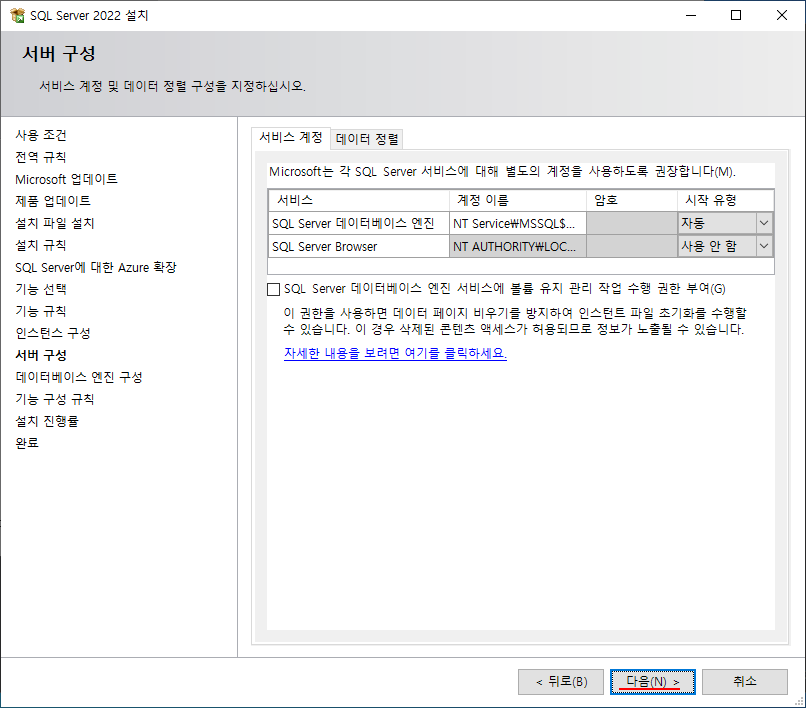The height and width of the screenshot is (708, 806).
Task: Click the 기능 규칙 step in sidebar
Action: (x=41, y=311)
